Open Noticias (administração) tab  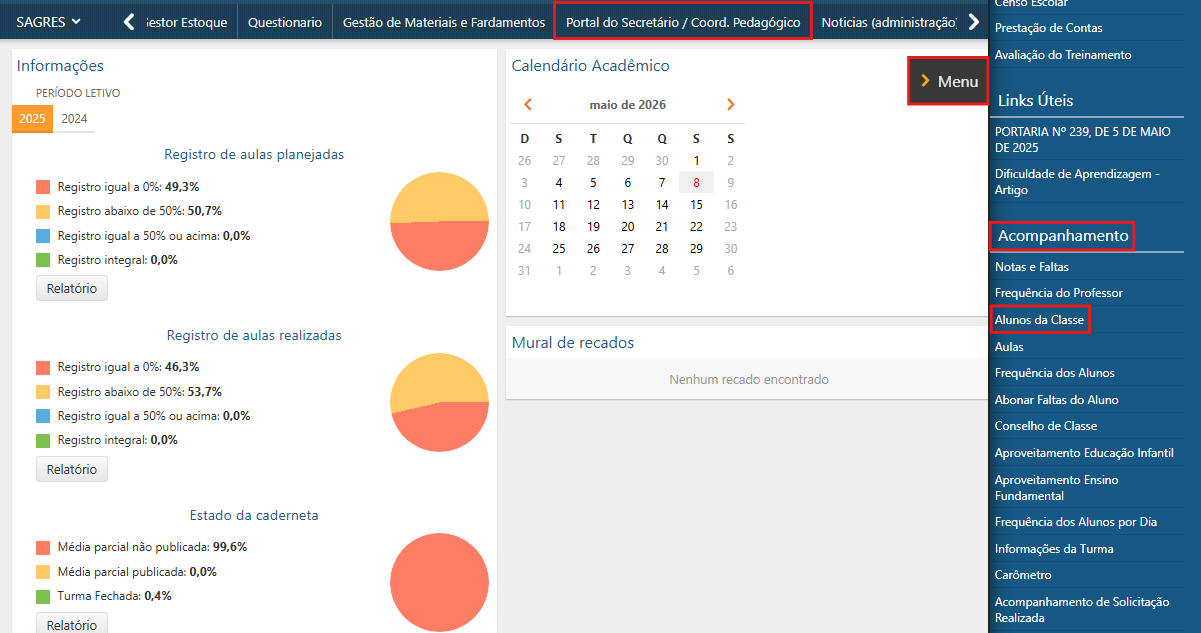click(x=889, y=22)
